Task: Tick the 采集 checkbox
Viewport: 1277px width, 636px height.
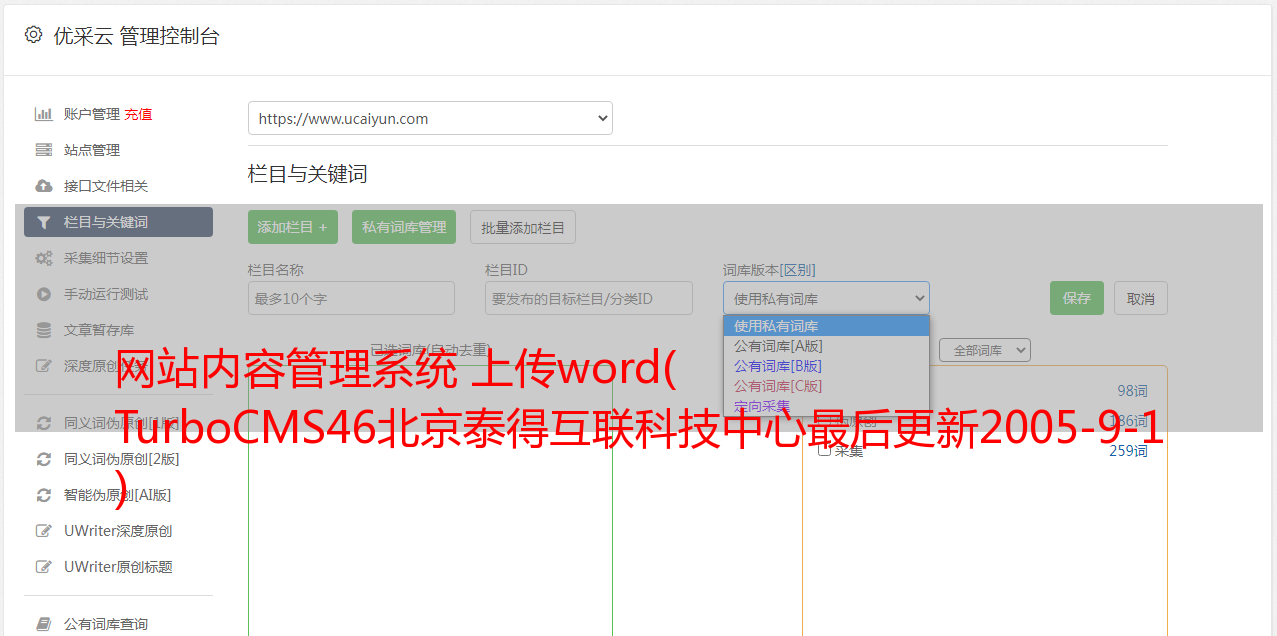Action: 825,450
